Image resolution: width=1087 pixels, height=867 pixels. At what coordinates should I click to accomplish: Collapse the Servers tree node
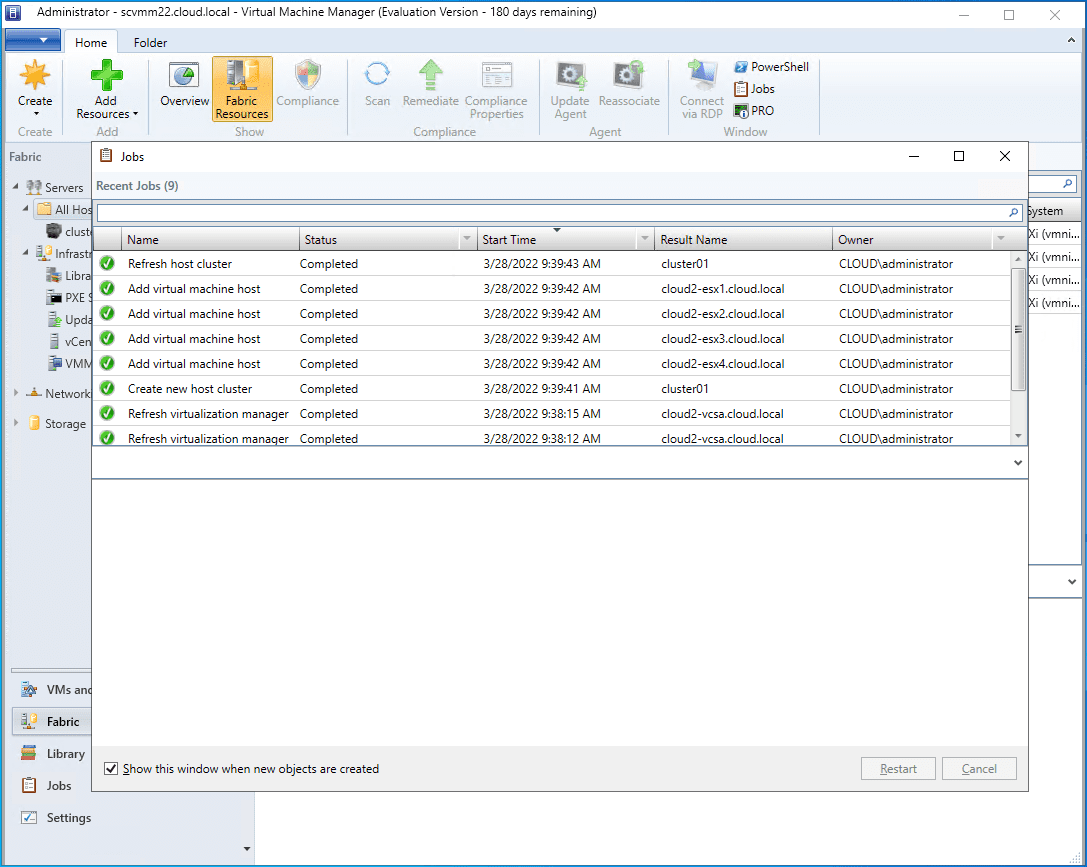point(15,186)
